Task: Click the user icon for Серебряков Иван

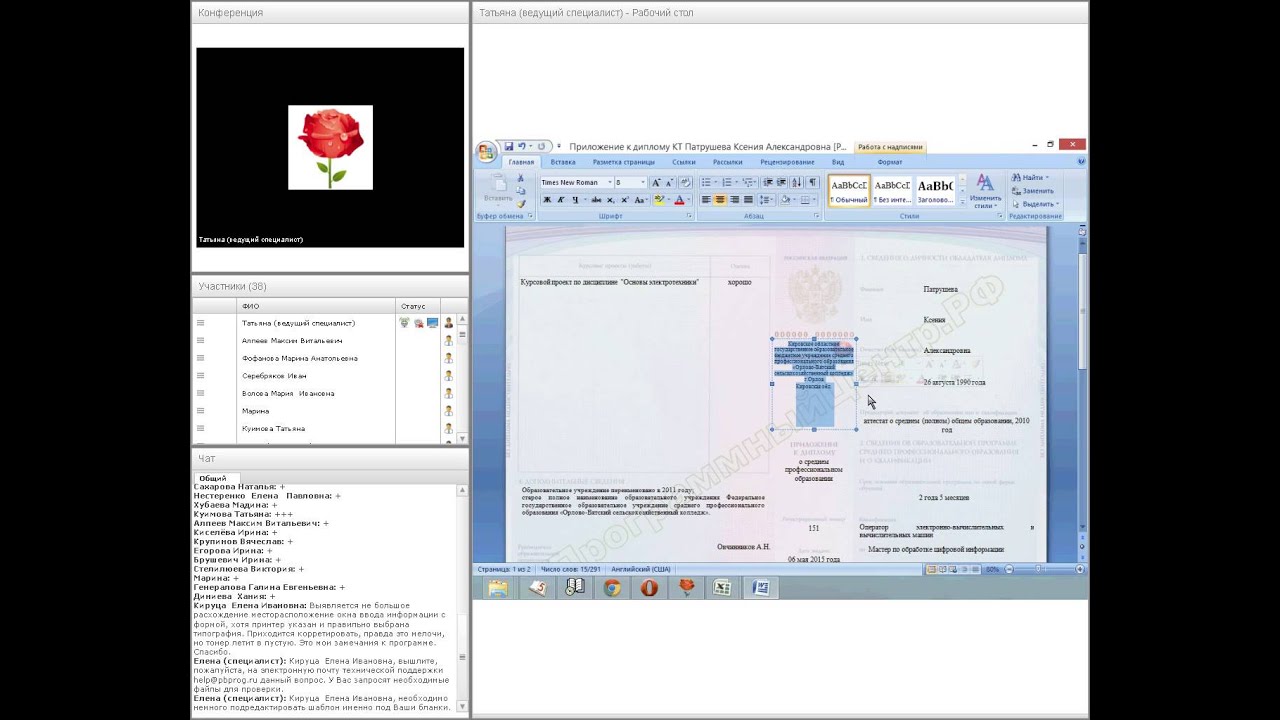Action: (x=449, y=376)
